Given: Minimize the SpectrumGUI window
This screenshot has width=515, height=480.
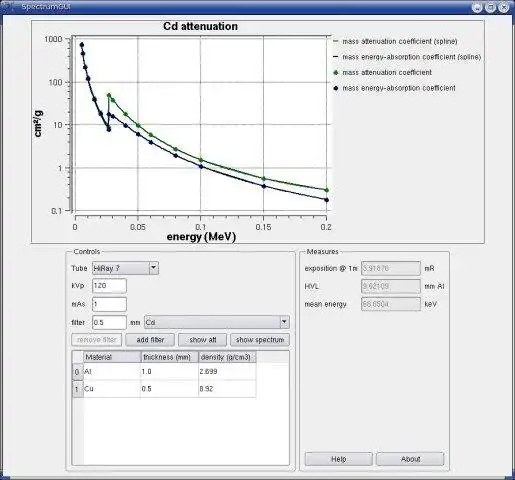Looking at the screenshot, I should [477, 7].
